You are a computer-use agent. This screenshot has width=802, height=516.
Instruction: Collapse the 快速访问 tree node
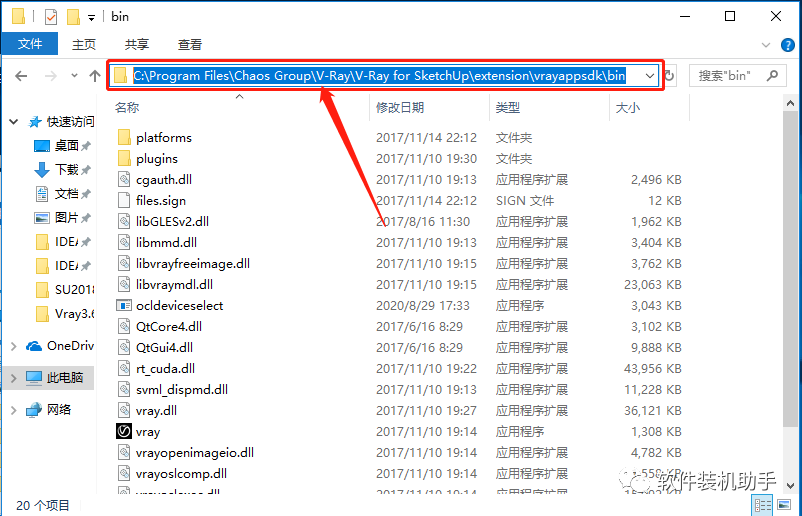click(14, 122)
